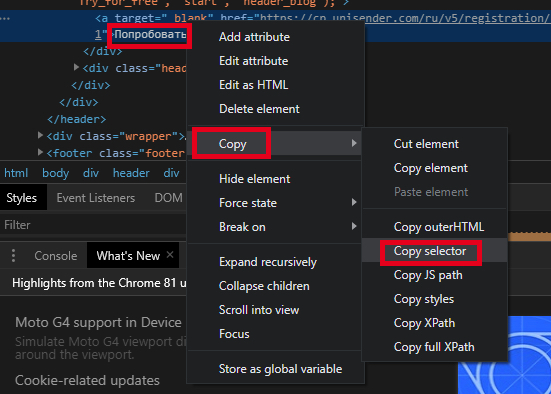Expand the div class wrapper node

click(x=40, y=135)
